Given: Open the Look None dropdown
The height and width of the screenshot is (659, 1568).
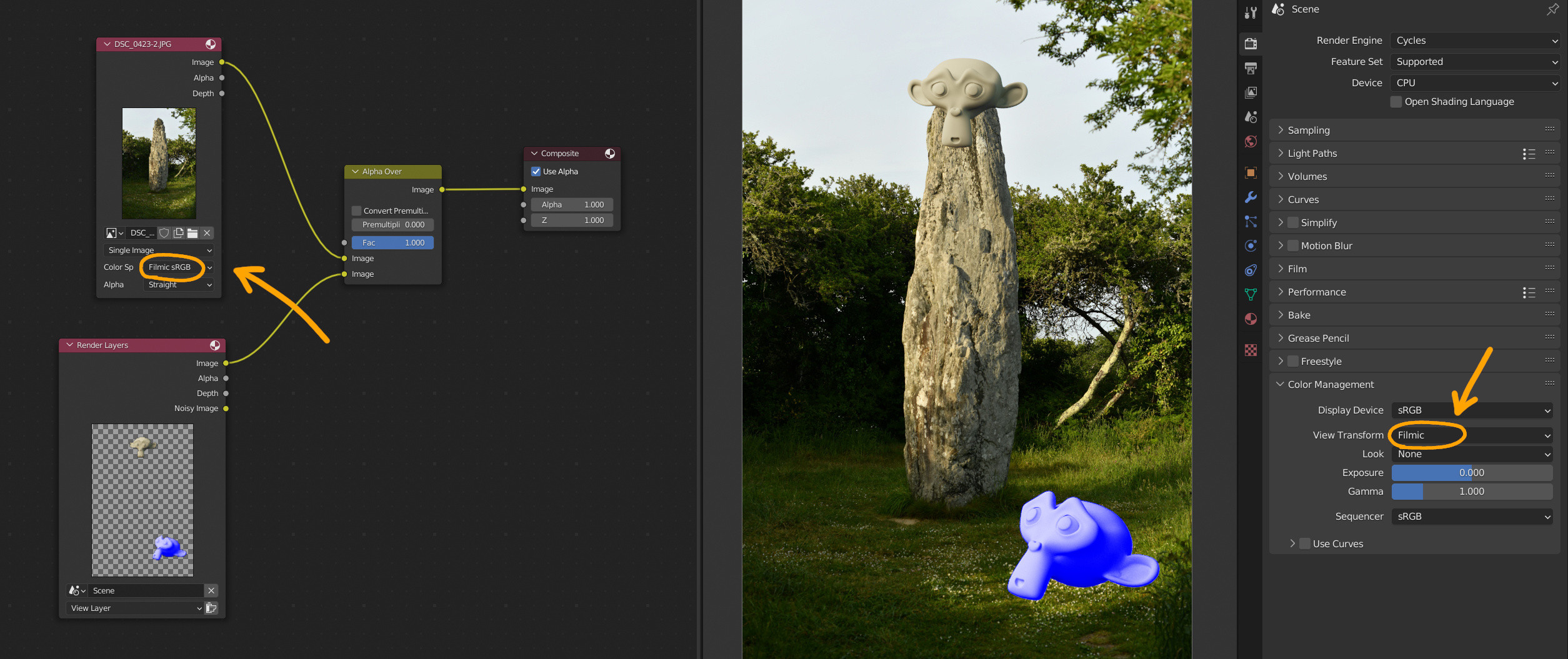Looking at the screenshot, I should [1472, 454].
